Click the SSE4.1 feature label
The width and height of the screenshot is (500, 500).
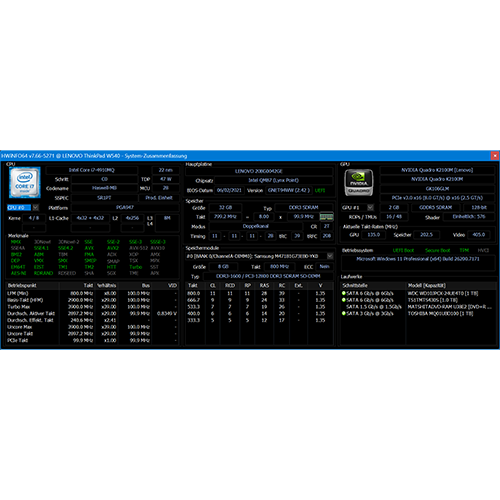(x=41, y=248)
